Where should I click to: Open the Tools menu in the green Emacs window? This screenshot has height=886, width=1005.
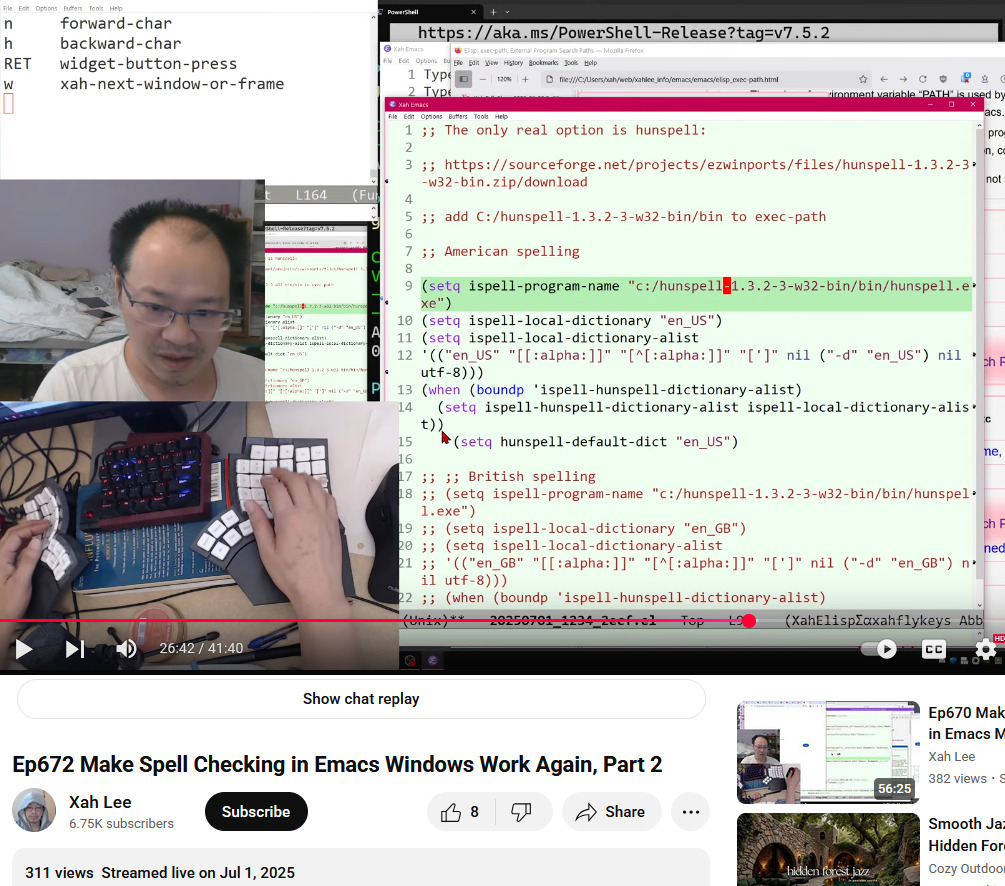pos(481,117)
